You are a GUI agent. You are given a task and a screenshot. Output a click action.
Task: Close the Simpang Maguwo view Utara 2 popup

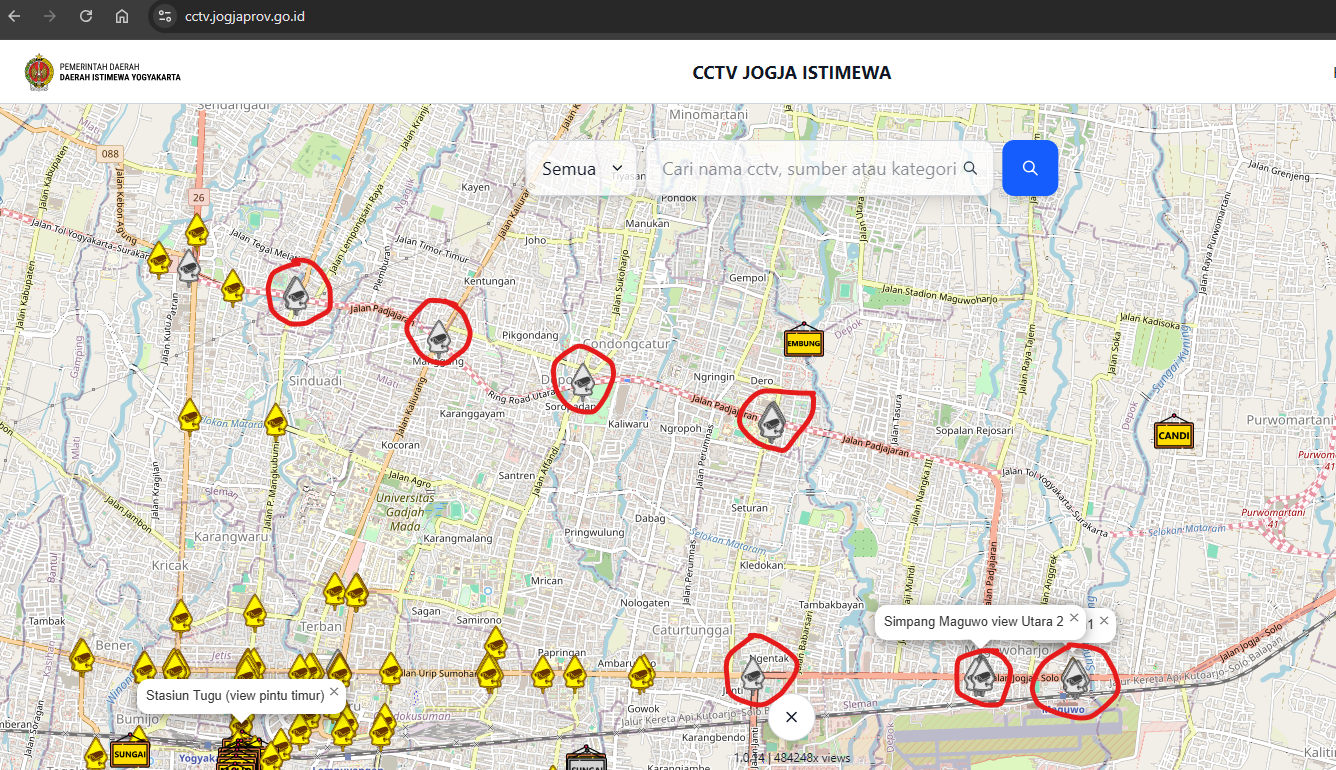[x=1074, y=619]
